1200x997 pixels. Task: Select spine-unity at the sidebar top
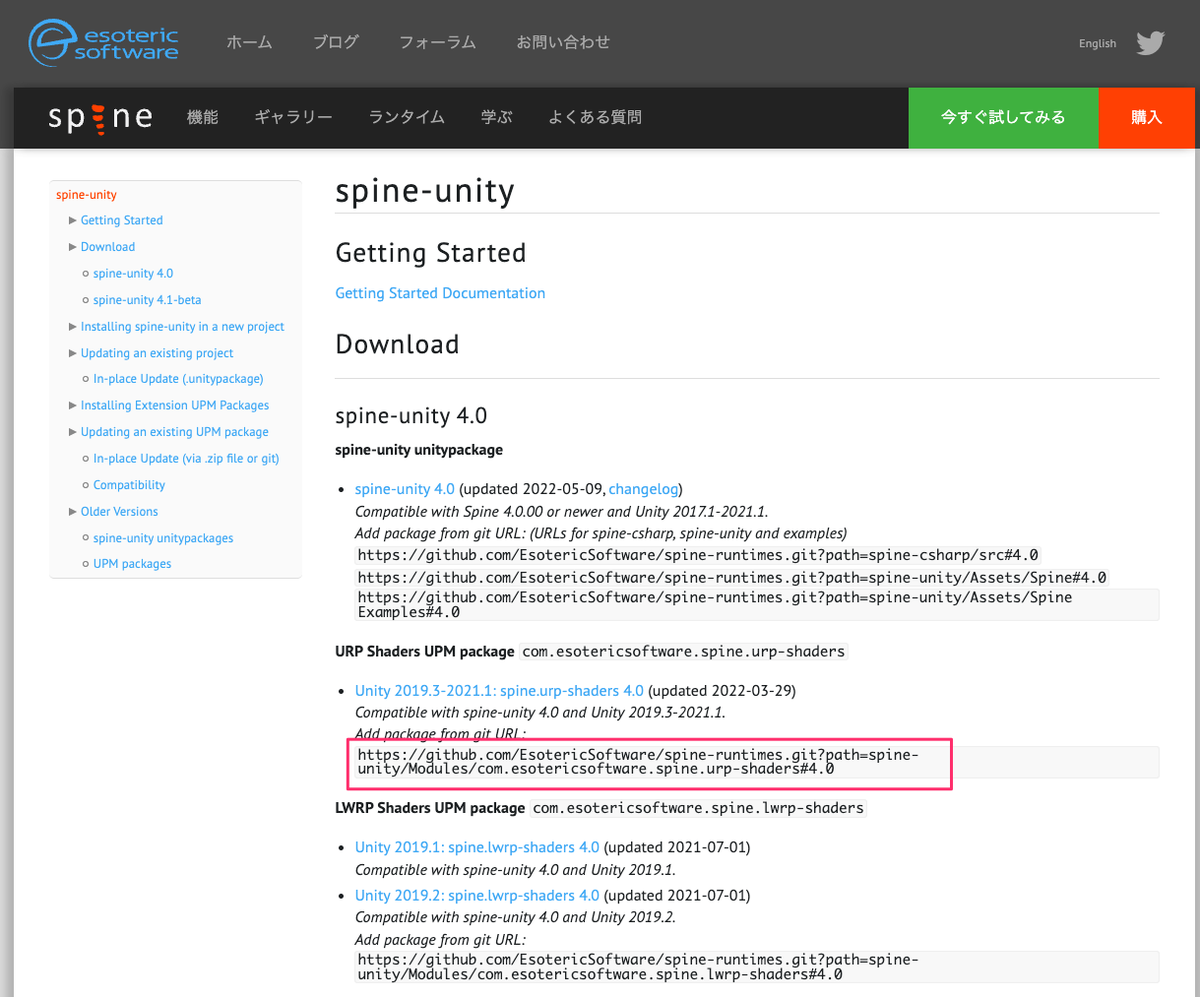pos(87,194)
